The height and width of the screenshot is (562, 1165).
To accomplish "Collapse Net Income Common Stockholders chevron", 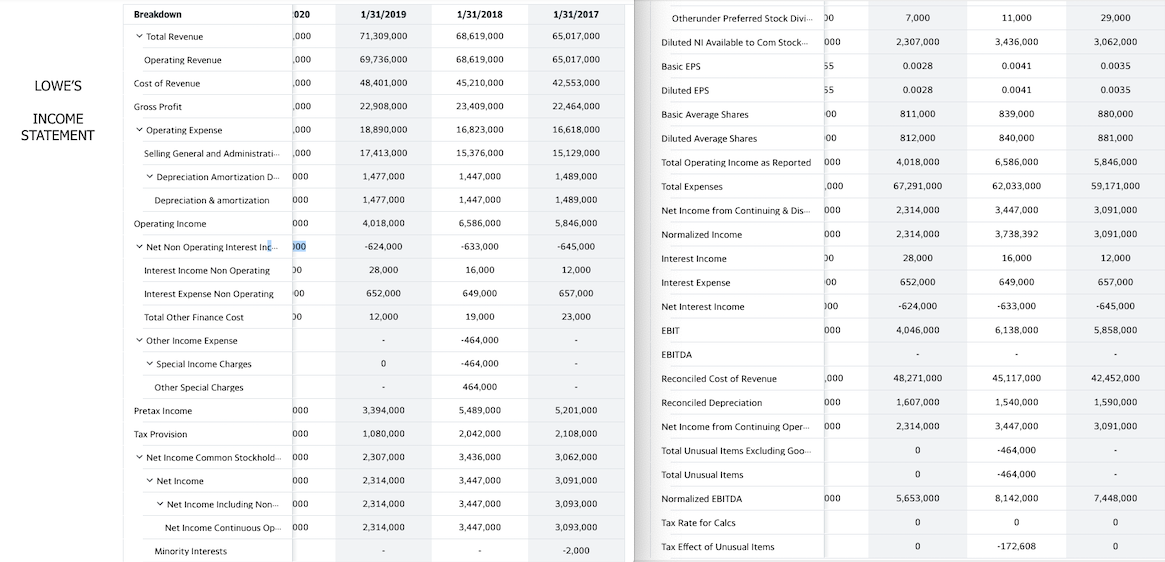I will pyautogui.click(x=139, y=457).
